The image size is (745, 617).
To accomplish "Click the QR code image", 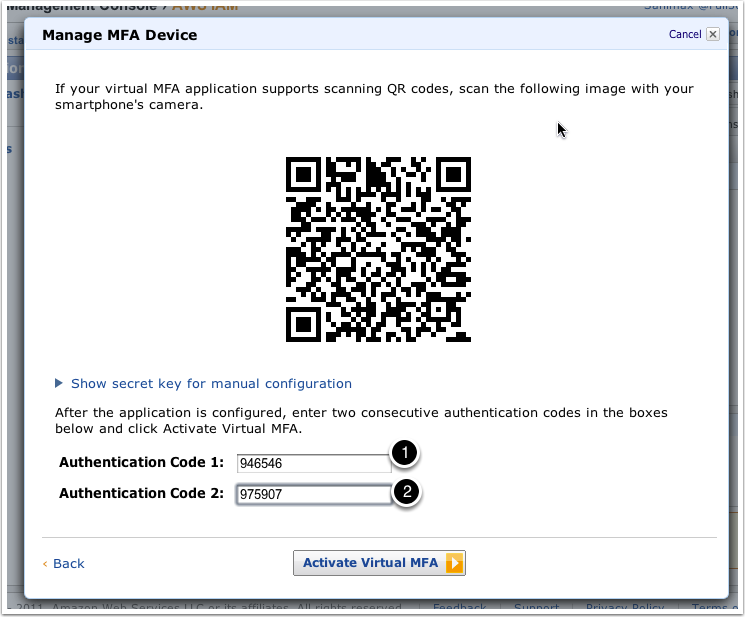I will [378, 249].
